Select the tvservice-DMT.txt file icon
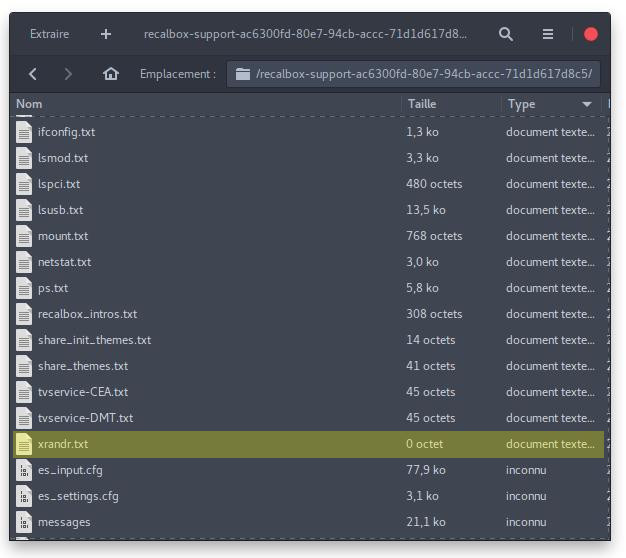This screenshot has height=558, width=626. coord(24,418)
